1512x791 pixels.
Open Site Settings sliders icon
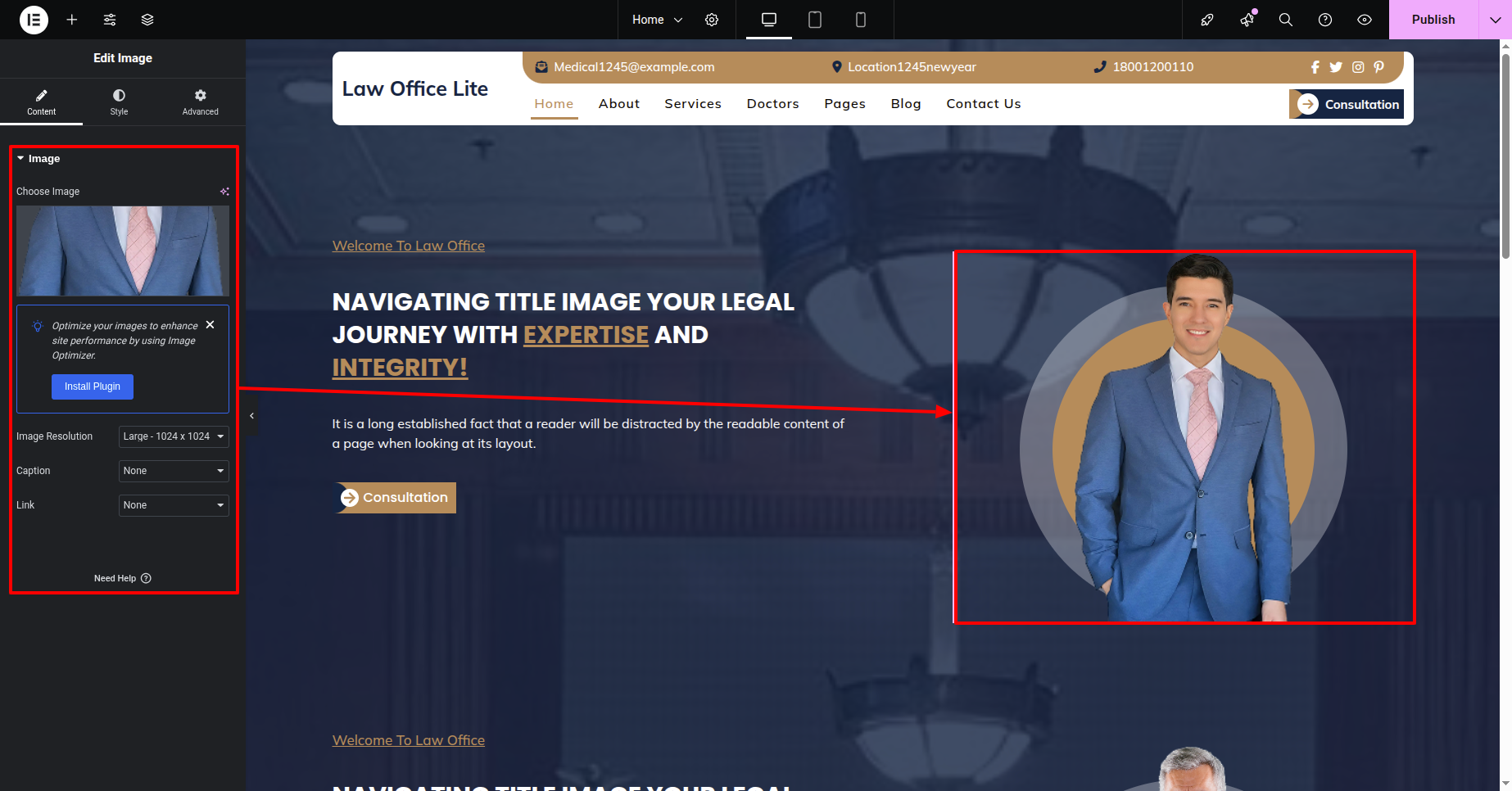[x=110, y=20]
